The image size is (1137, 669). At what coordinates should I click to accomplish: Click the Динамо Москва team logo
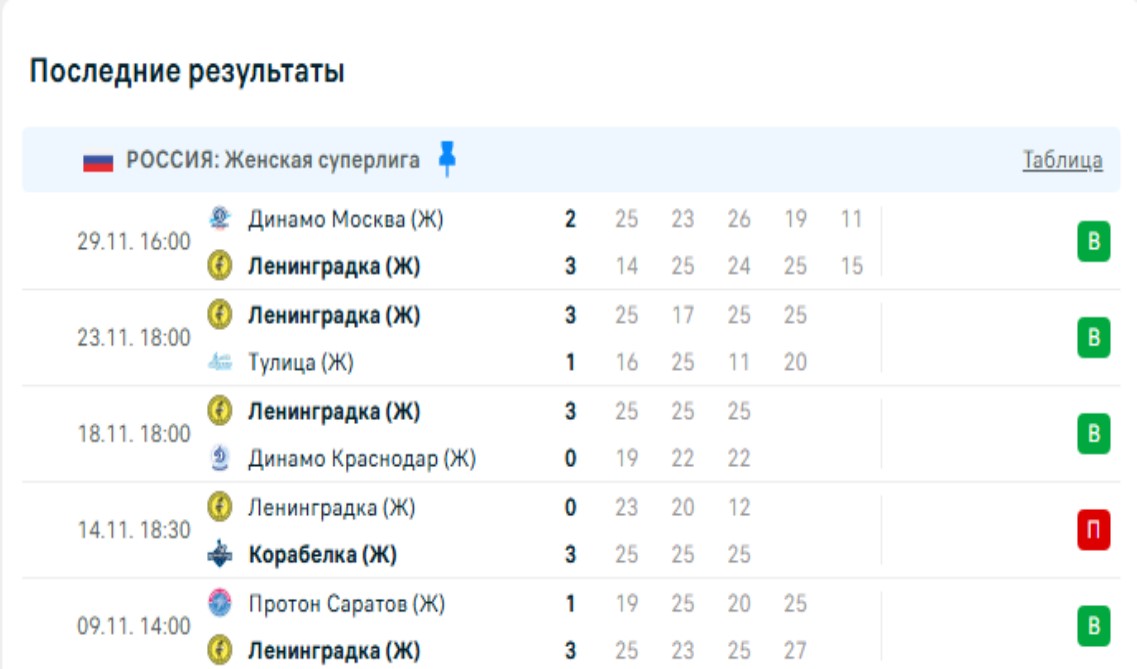tap(219, 219)
